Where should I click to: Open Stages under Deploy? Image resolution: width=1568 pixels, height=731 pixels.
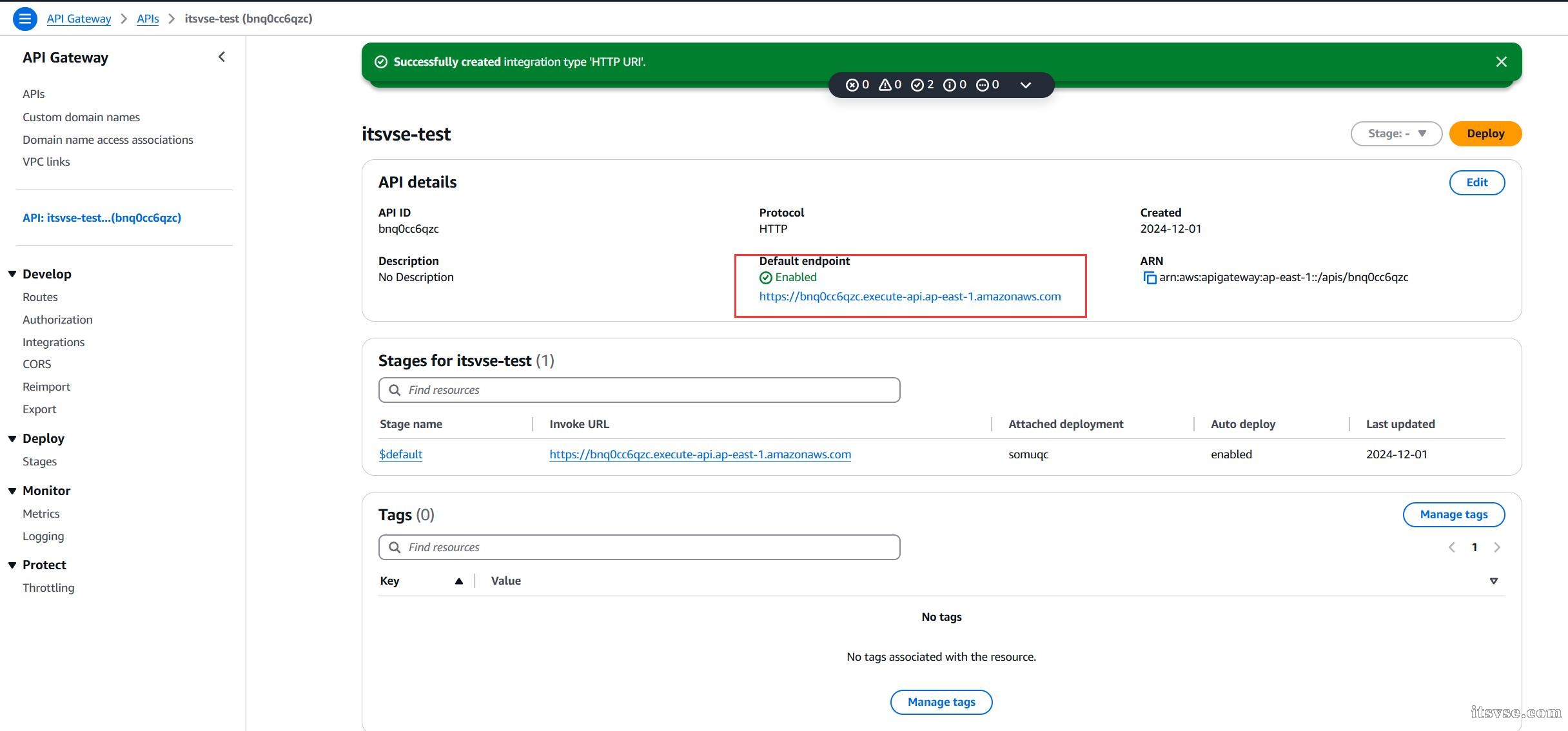tap(39, 462)
